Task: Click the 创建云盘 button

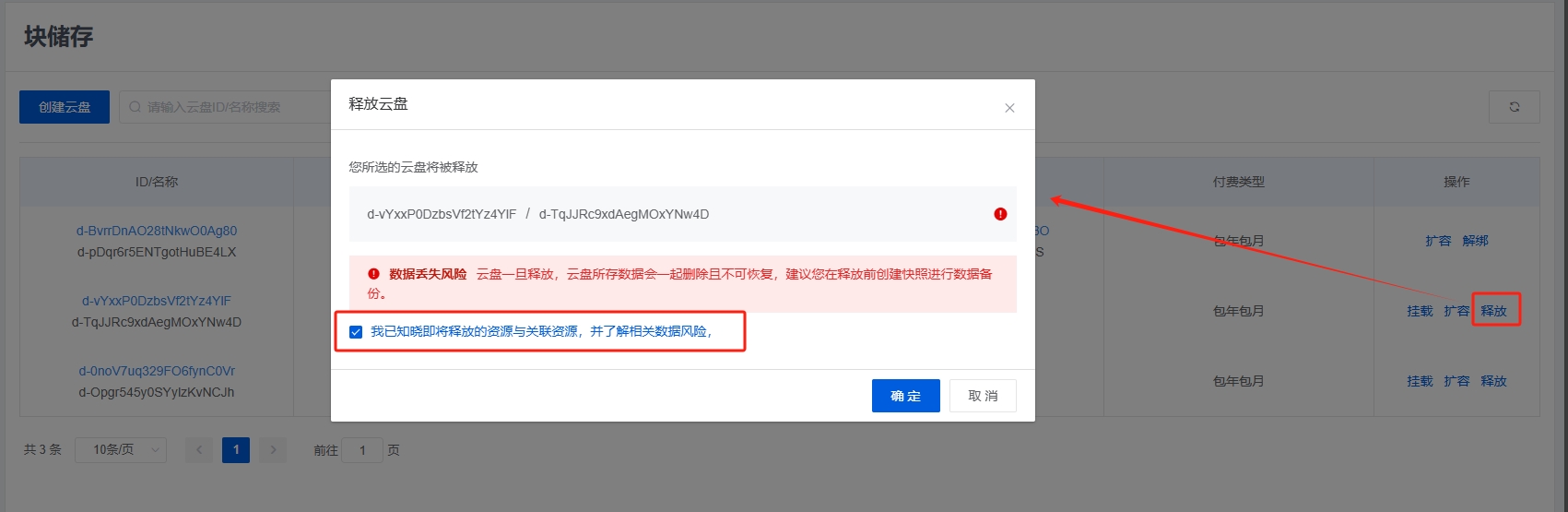Action: (x=65, y=107)
